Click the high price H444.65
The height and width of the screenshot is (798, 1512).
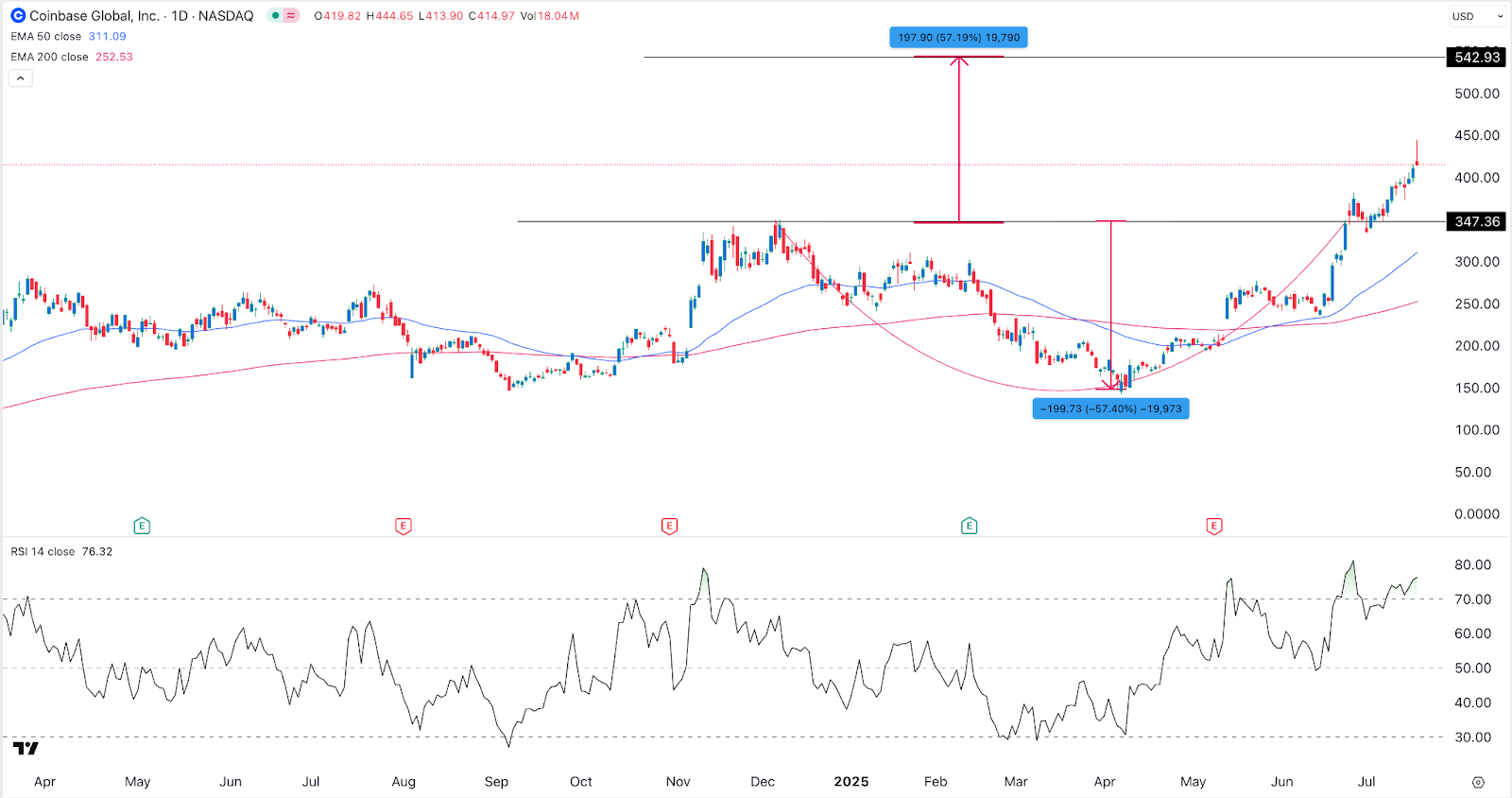click(x=389, y=16)
